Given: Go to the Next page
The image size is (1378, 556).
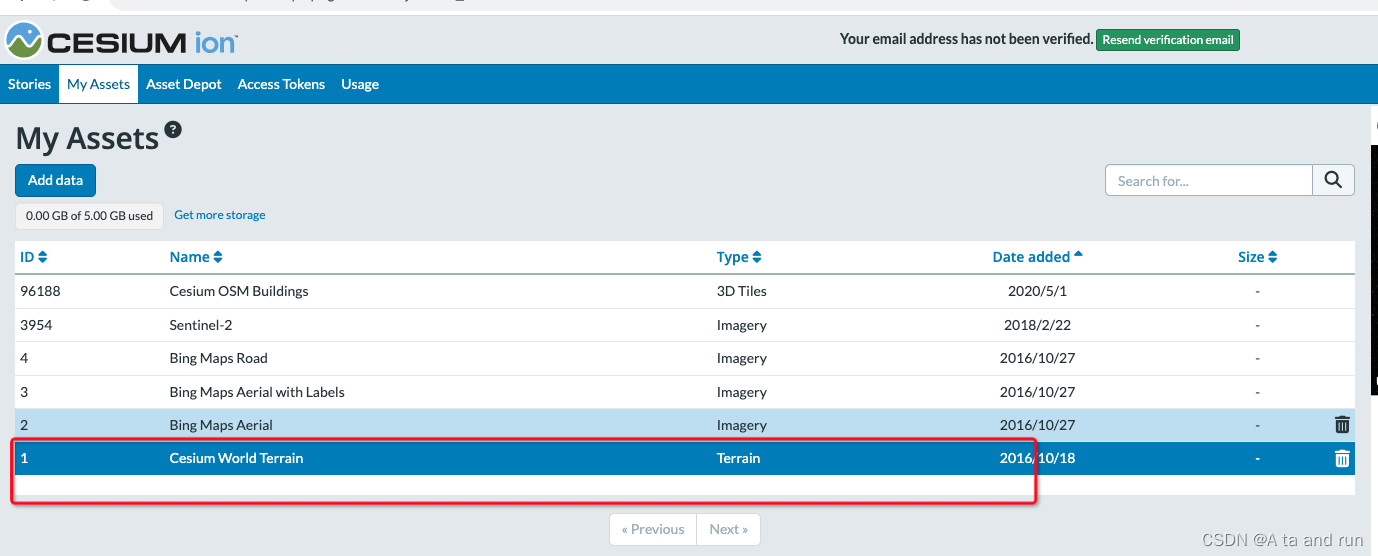Looking at the screenshot, I should [729, 529].
